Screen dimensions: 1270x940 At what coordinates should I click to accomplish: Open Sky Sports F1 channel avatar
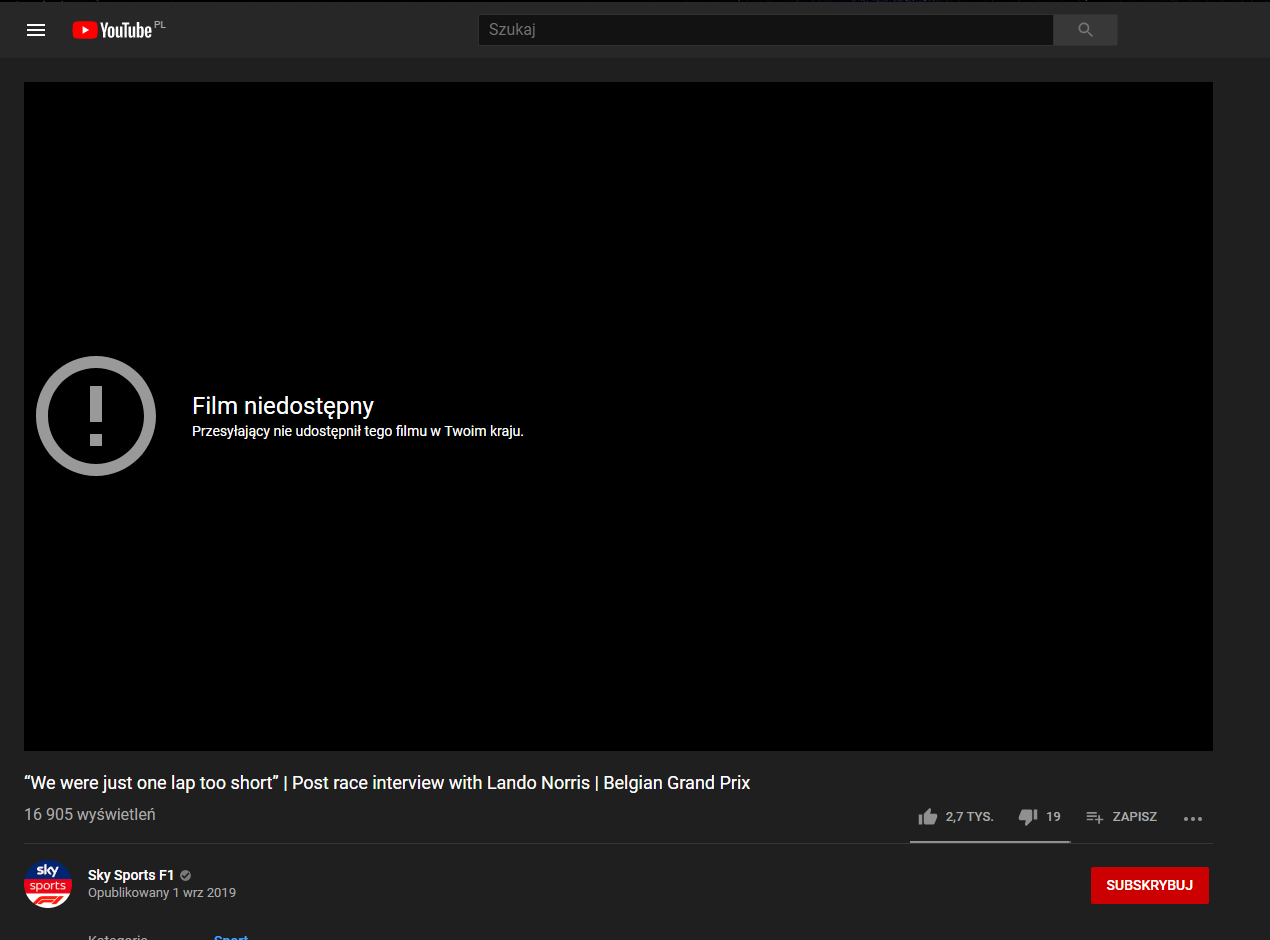click(48, 884)
